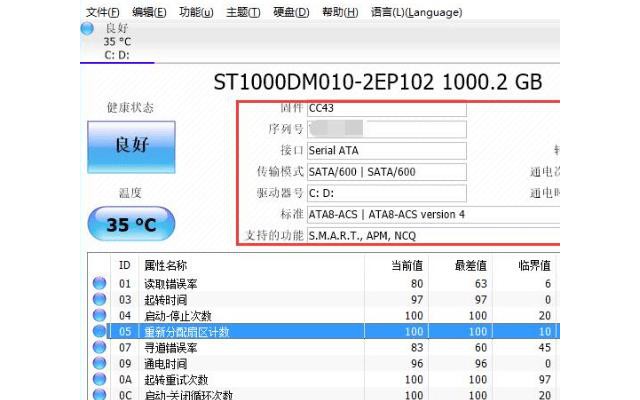This screenshot has width=640, height=400.
Task: Click the 良好 health status button
Action: 131,147
